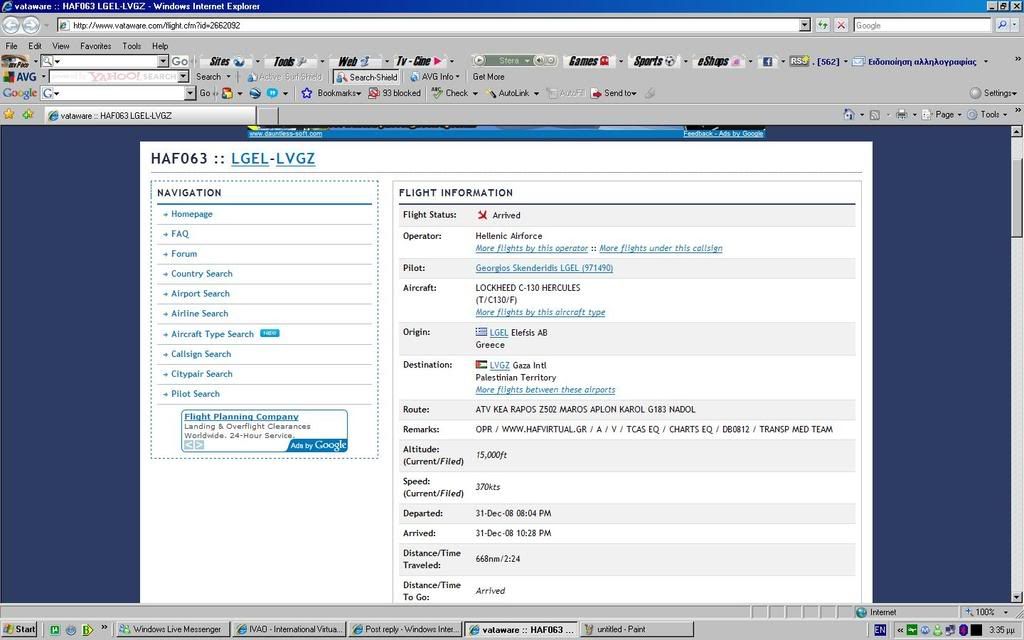Click the Favorites star icon
The image size is (1024, 640).
click(9, 114)
